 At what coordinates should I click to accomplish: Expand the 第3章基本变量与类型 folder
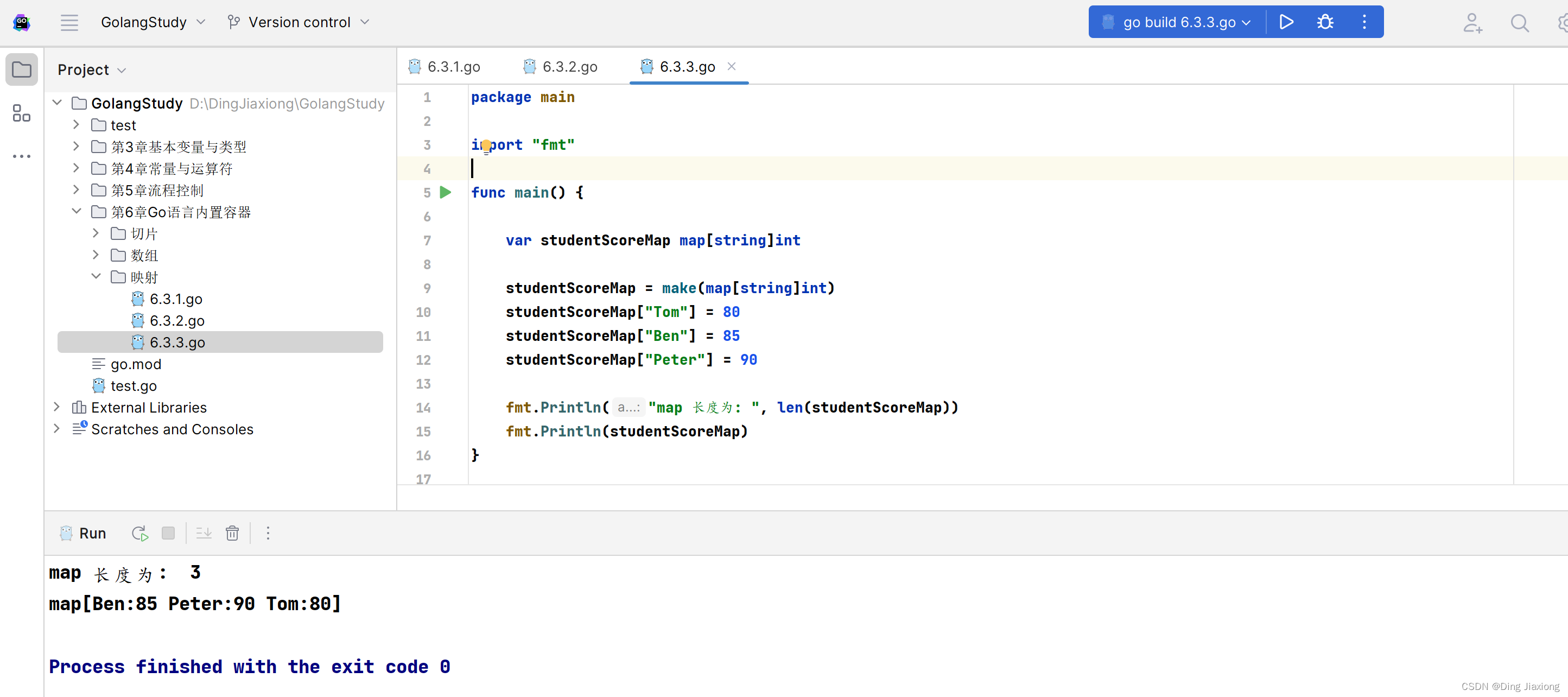pyautogui.click(x=76, y=147)
